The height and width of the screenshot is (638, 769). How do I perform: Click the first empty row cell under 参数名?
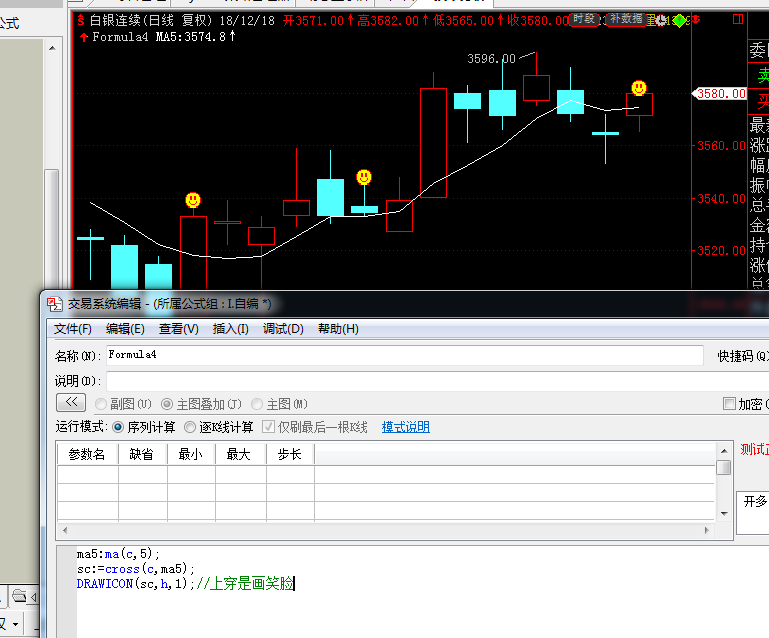88,475
